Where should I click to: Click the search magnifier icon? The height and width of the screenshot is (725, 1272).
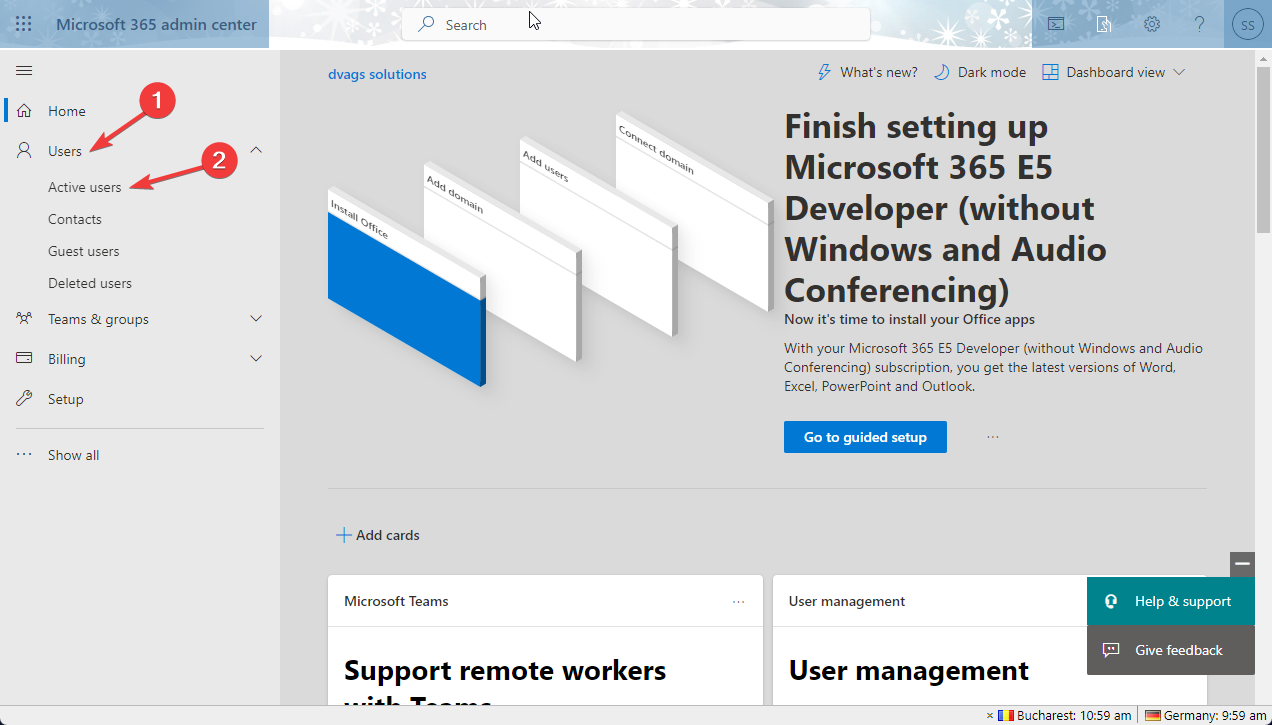coord(427,25)
